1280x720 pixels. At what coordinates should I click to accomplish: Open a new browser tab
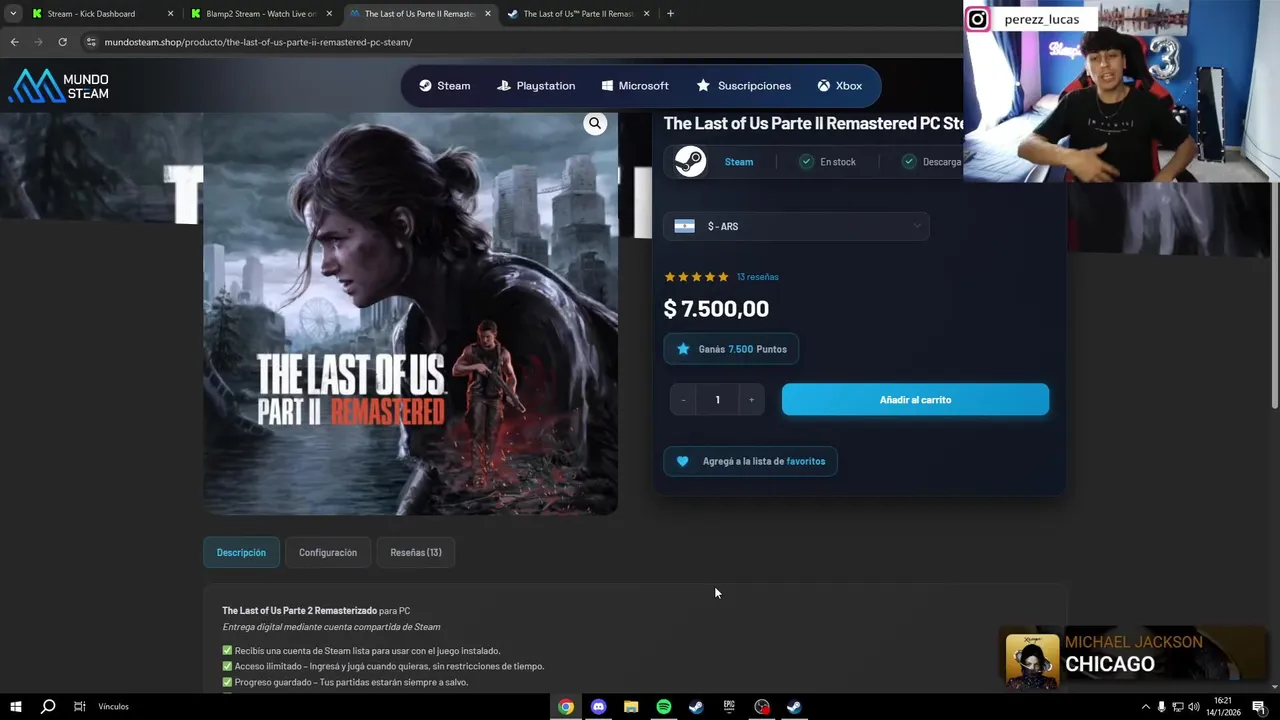coord(670,14)
